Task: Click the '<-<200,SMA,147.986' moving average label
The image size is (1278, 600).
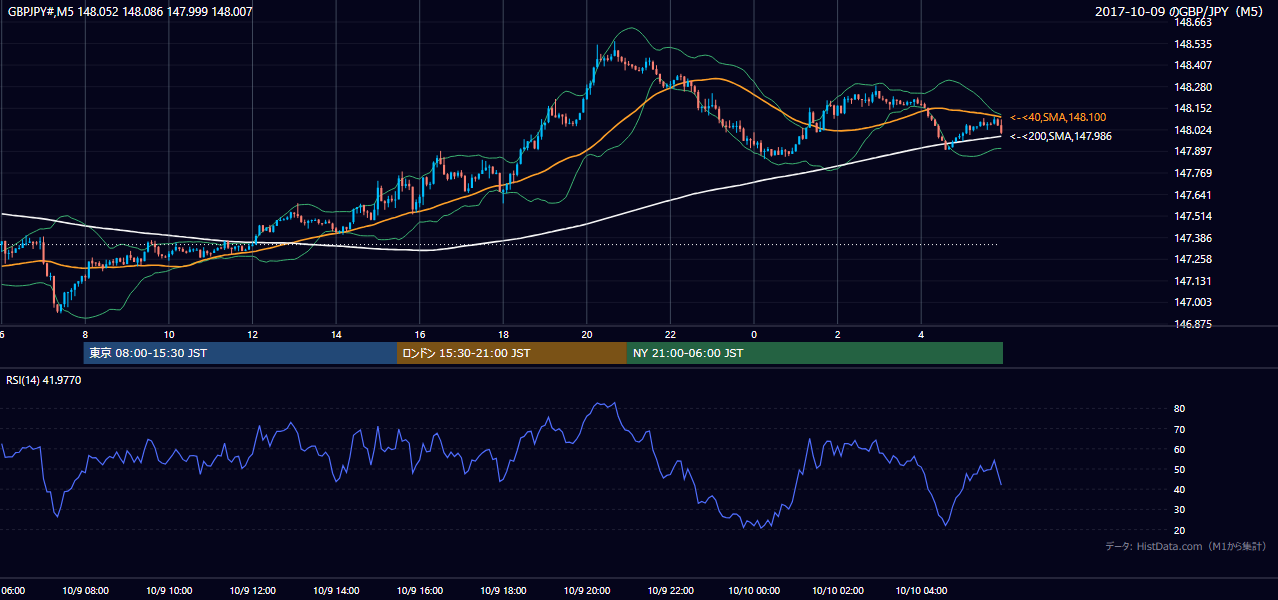Action: coord(1060,136)
